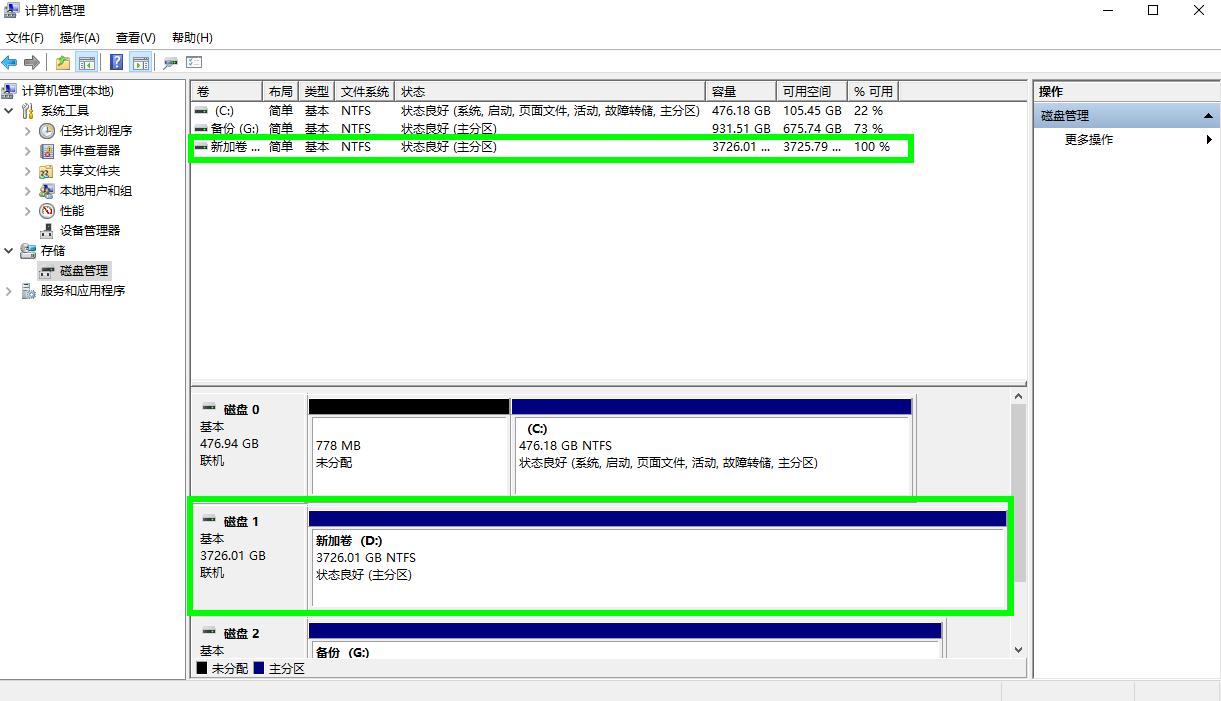Expand the 性能 chevron

[28, 211]
